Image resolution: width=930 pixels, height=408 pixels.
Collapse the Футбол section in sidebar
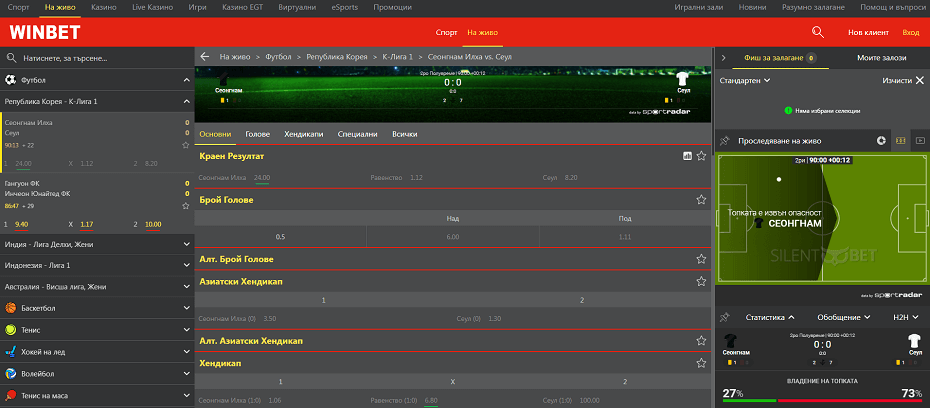186,79
